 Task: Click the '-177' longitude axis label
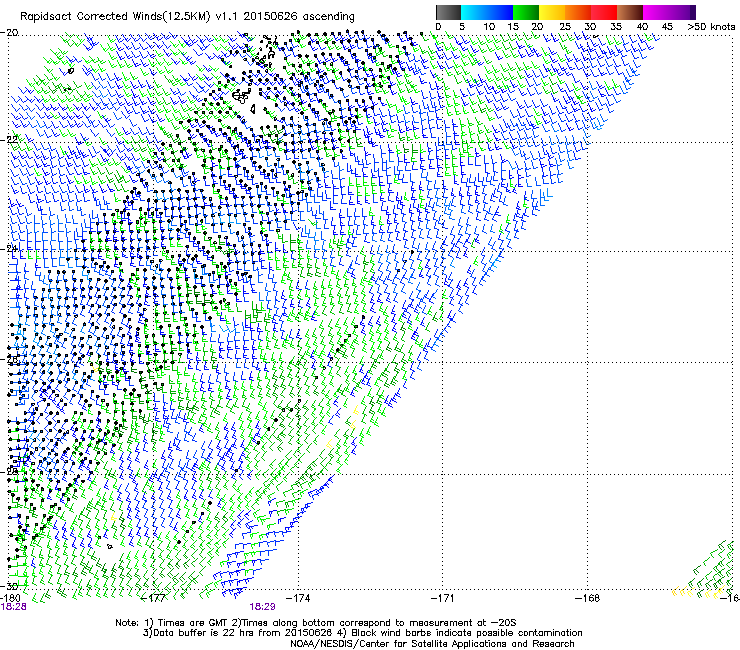coord(154,598)
